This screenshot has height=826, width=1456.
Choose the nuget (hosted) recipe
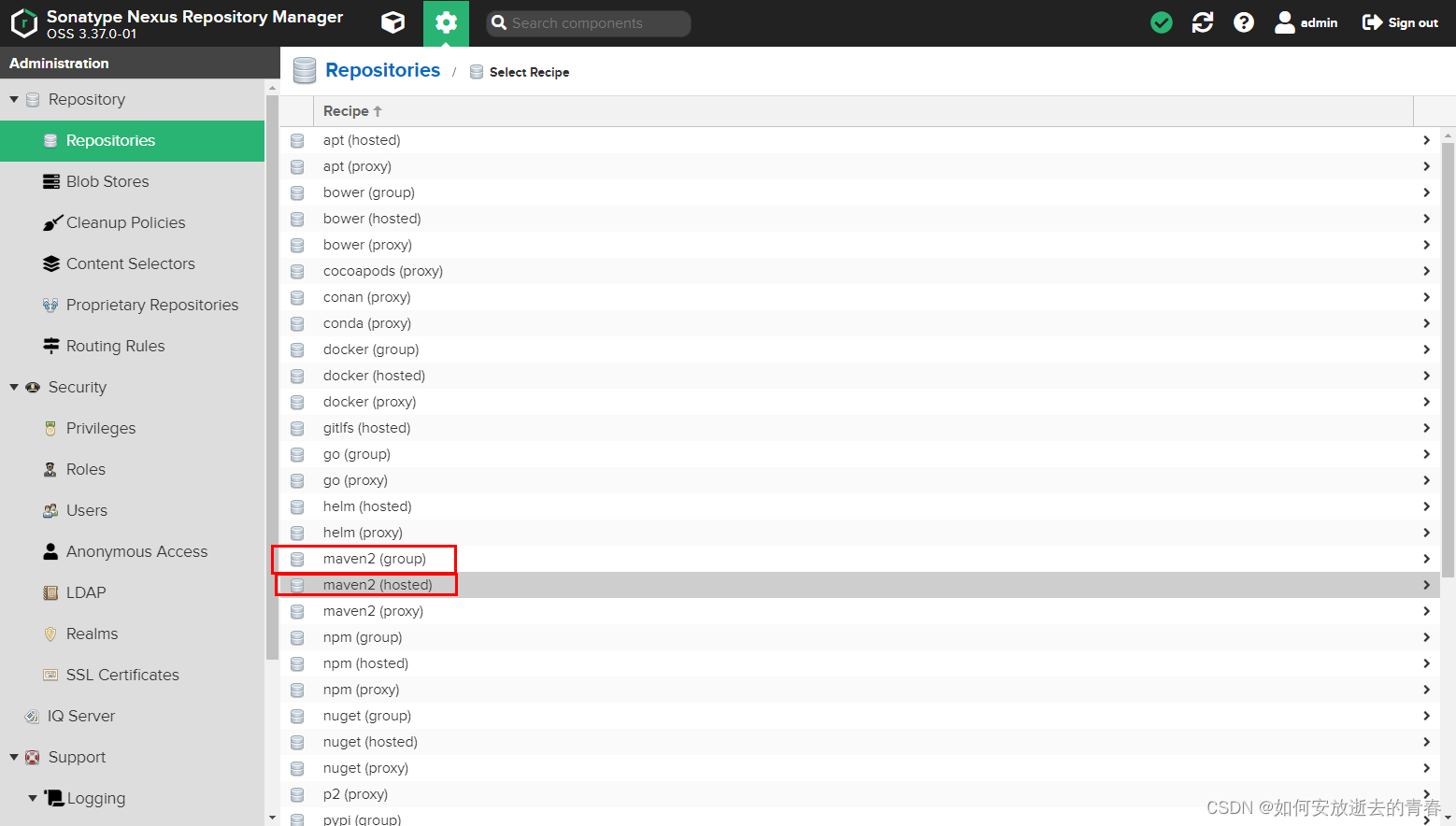coord(860,742)
